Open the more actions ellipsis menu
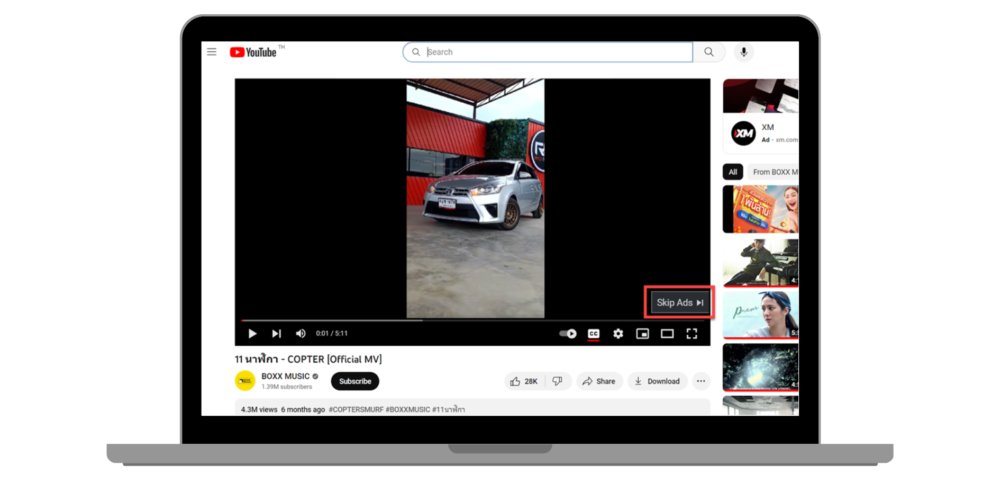This screenshot has width=1000, height=492. (701, 381)
